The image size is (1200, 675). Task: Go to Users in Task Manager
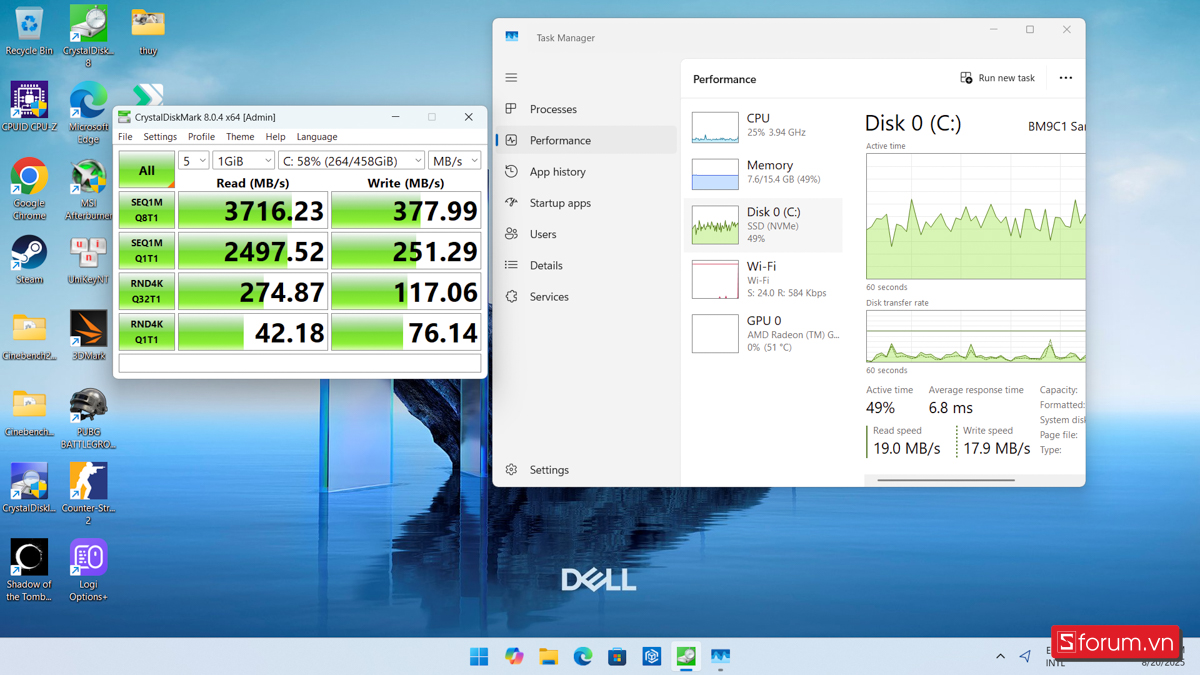point(586,234)
